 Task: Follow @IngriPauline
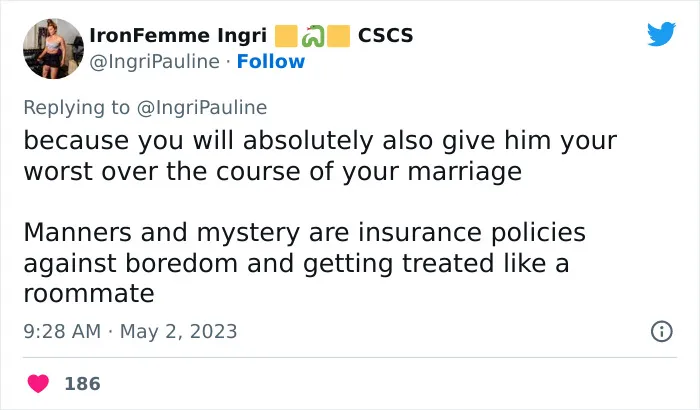click(271, 62)
